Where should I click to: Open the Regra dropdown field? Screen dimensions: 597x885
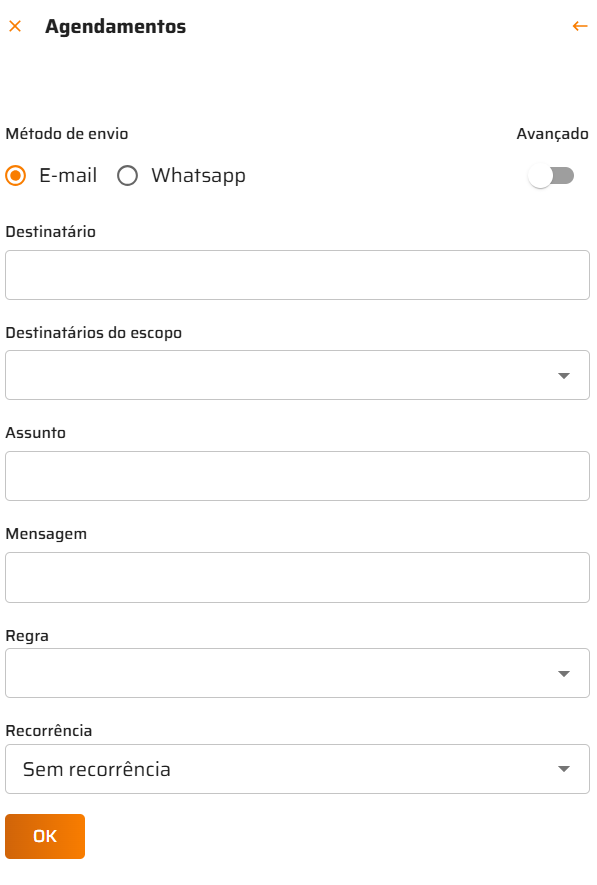pos(297,673)
